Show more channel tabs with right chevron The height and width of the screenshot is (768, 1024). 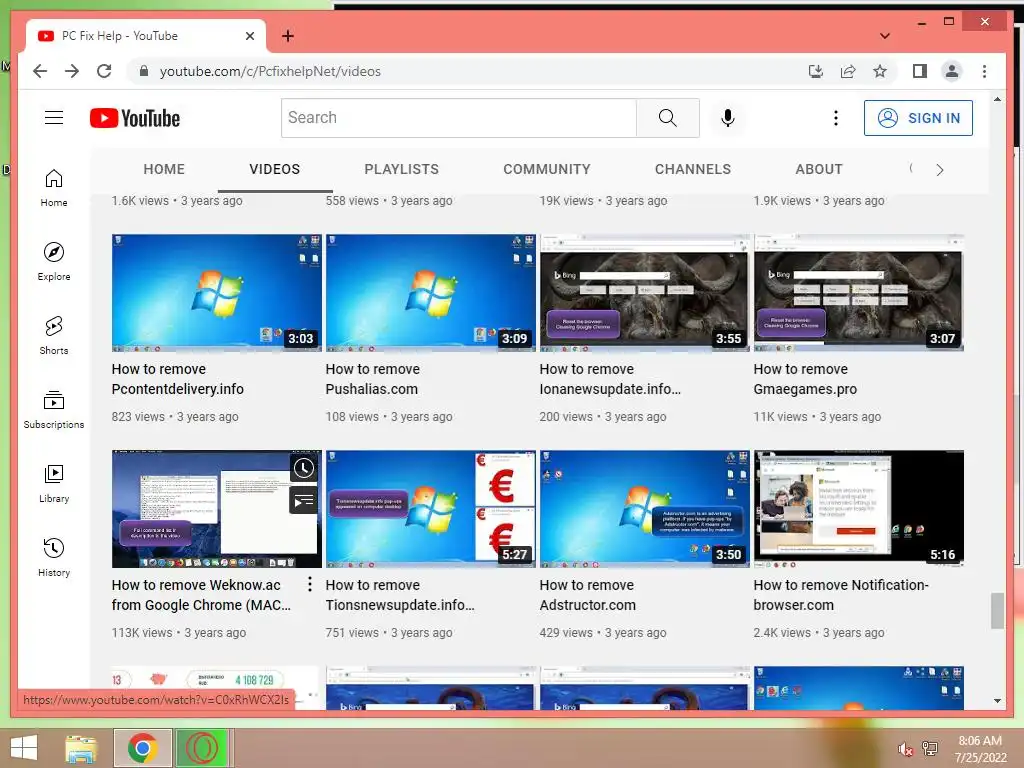coord(939,170)
